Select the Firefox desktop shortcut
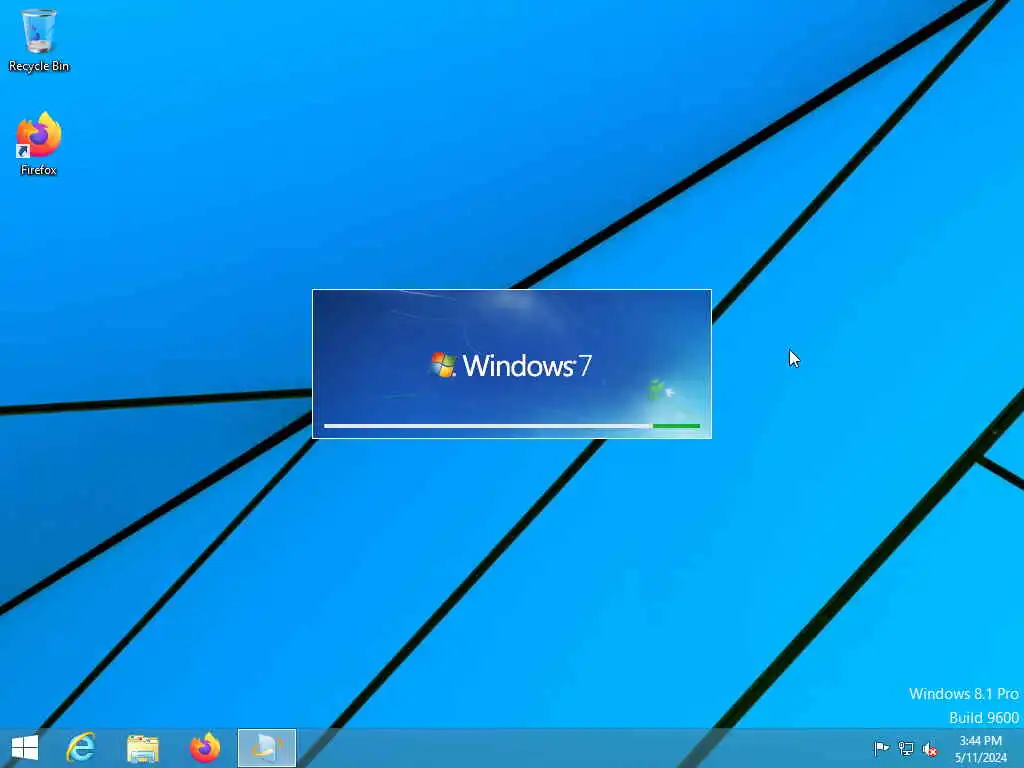The image size is (1024, 768). pos(39,144)
